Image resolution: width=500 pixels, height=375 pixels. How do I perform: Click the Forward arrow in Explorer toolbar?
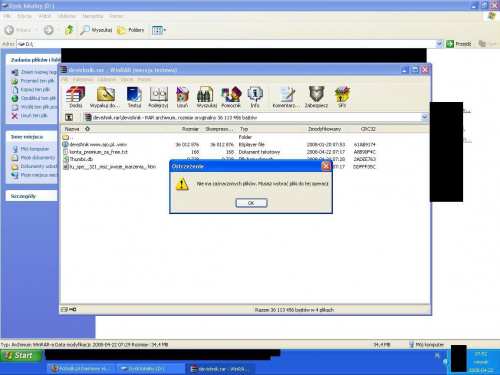click(x=49, y=30)
